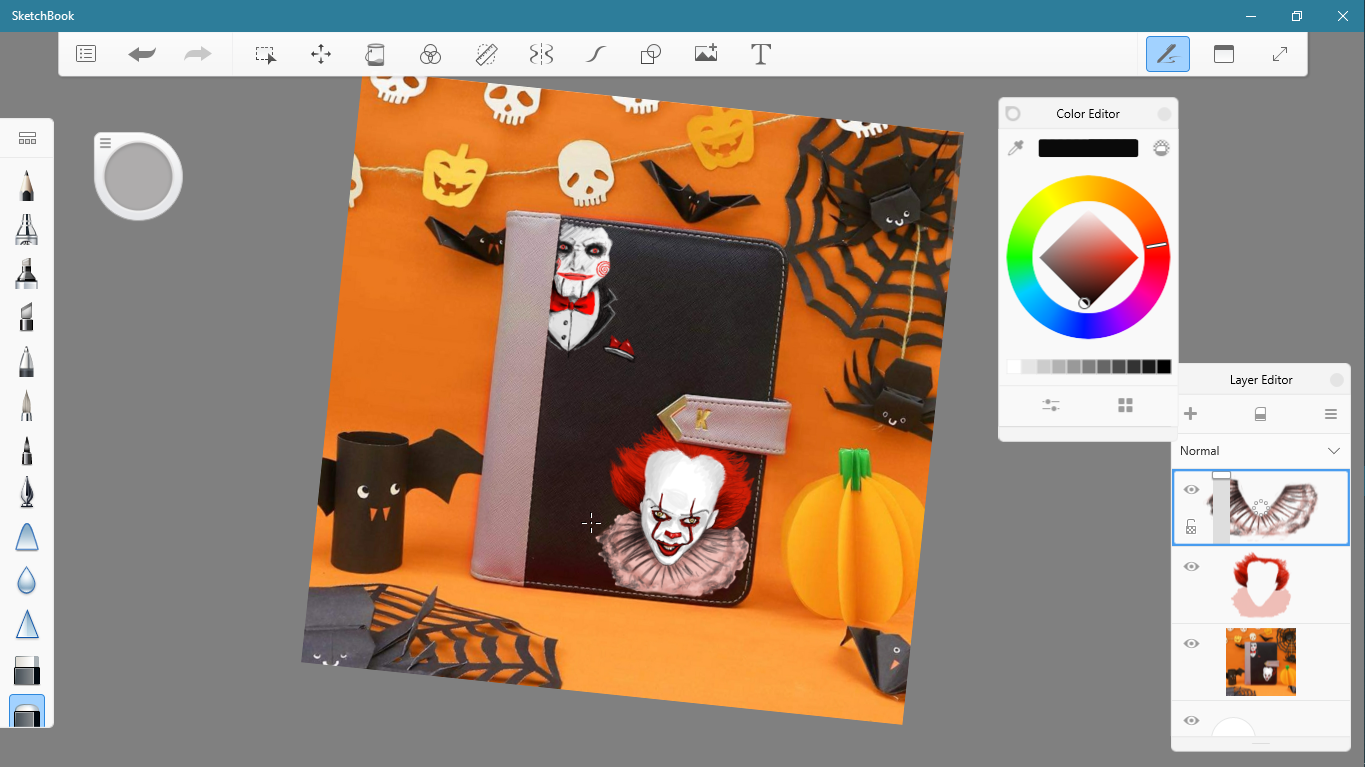Select the Ink fountain pen nib brush
The height and width of the screenshot is (767, 1365).
(x=27, y=492)
